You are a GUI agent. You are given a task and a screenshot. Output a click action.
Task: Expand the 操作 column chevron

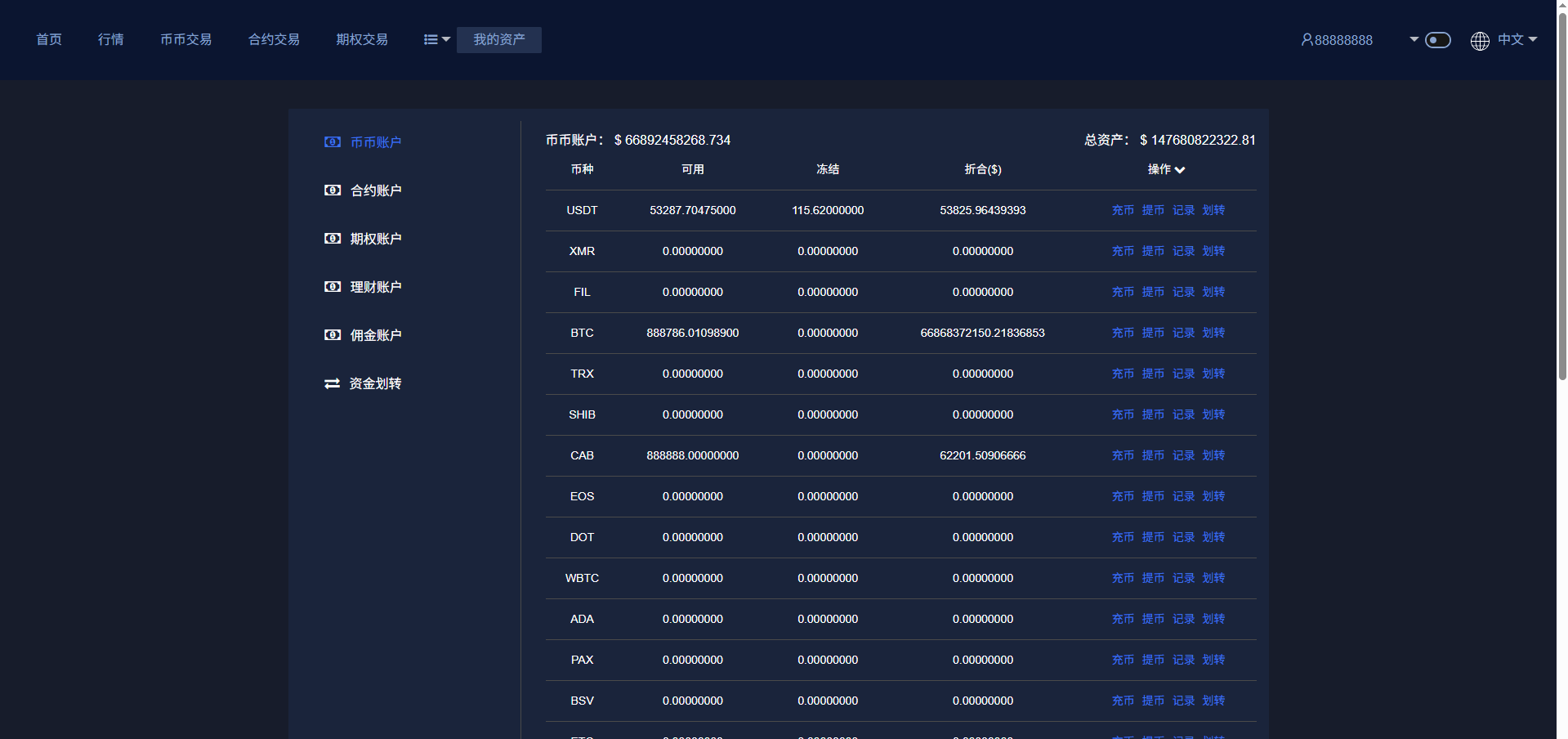[x=1180, y=170]
